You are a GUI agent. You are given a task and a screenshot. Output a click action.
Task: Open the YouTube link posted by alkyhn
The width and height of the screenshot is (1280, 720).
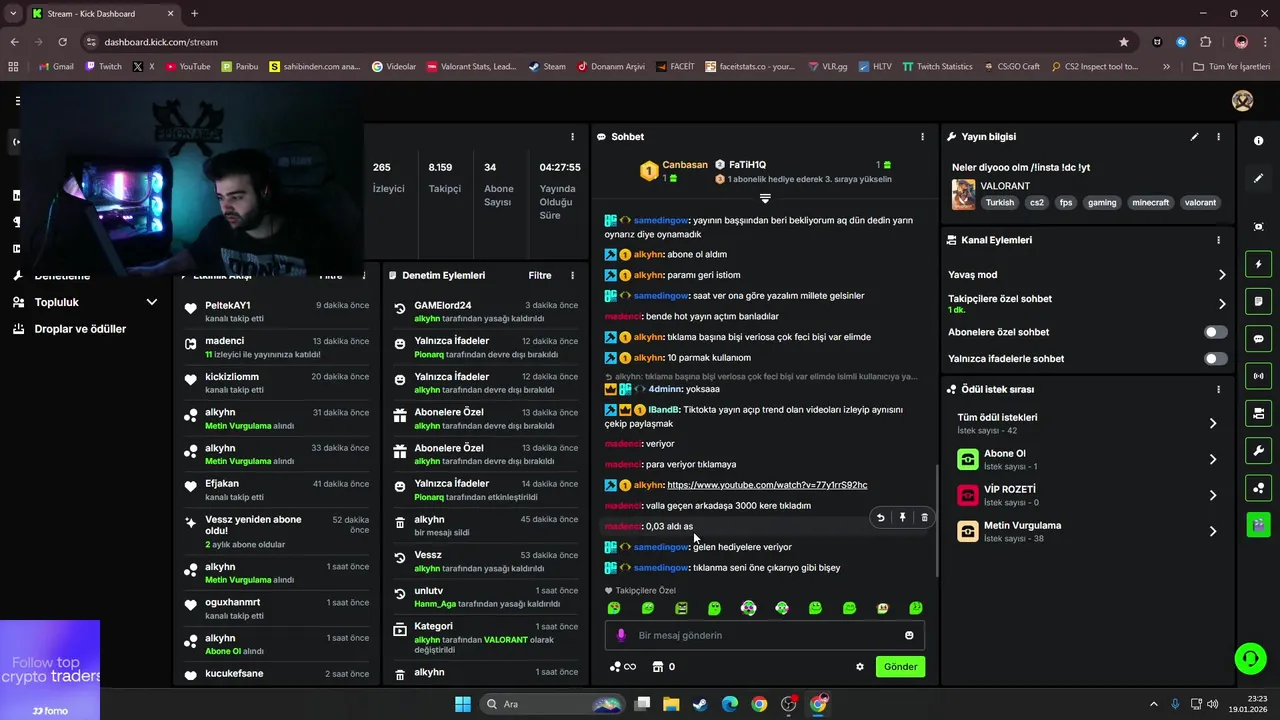tap(767, 485)
